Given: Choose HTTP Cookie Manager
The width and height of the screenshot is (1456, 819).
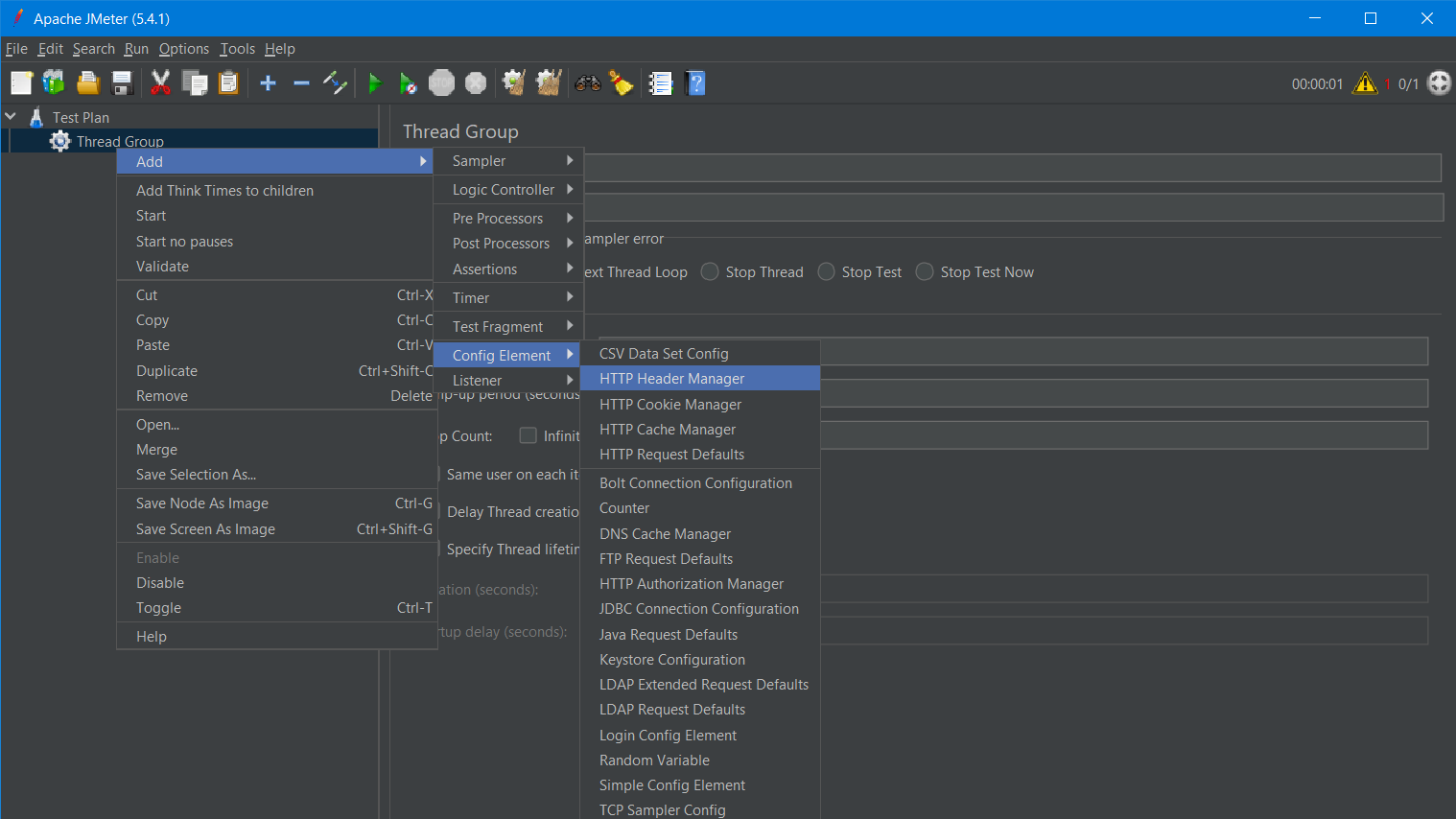Looking at the screenshot, I should pyautogui.click(x=700, y=405).
